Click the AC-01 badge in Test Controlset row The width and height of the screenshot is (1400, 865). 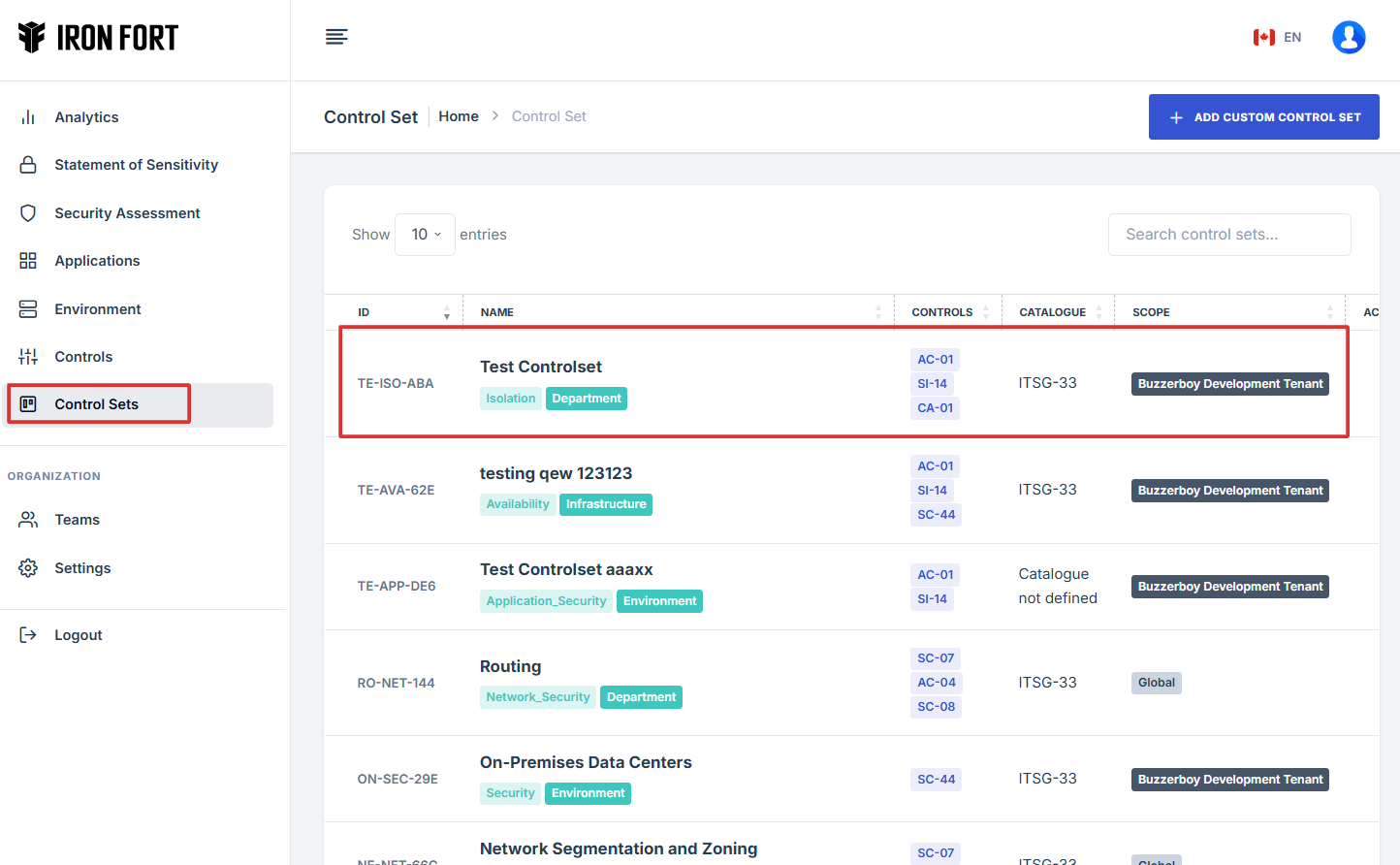[x=935, y=360]
